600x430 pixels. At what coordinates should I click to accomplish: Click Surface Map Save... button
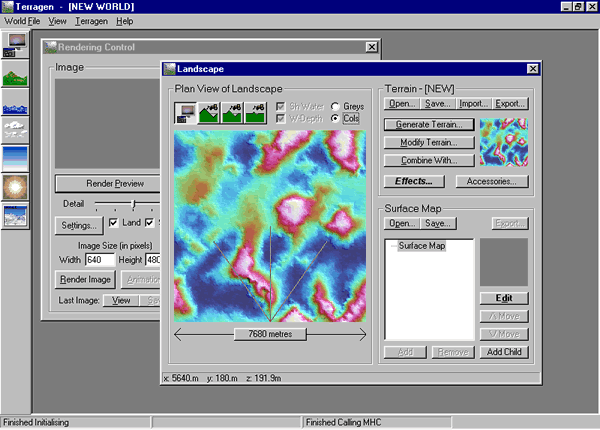pos(438,223)
